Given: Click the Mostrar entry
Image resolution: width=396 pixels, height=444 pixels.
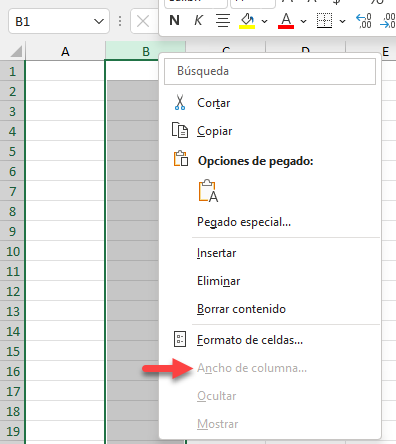Looking at the screenshot, I should click(x=270, y=424).
